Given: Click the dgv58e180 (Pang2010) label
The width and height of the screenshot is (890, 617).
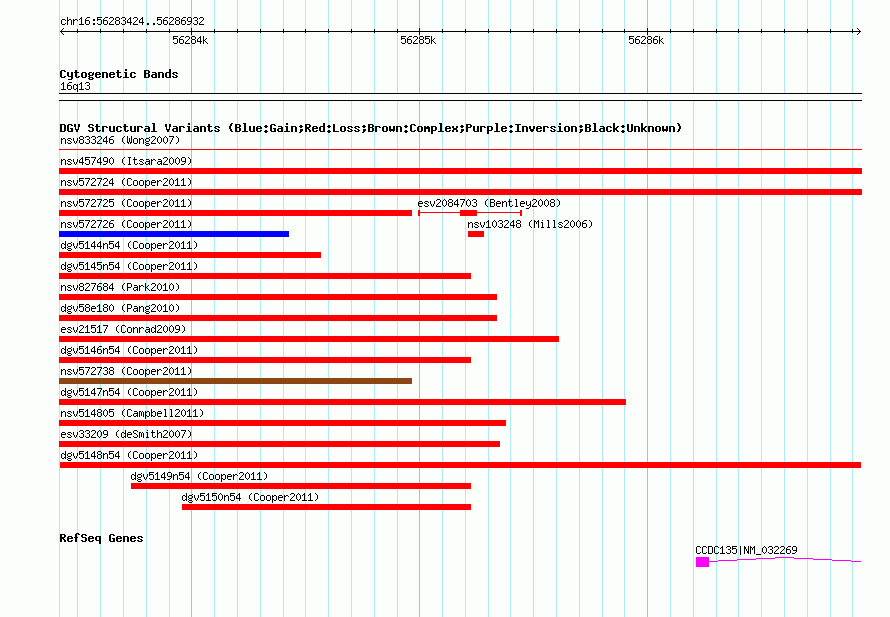Looking at the screenshot, I should [x=120, y=308].
